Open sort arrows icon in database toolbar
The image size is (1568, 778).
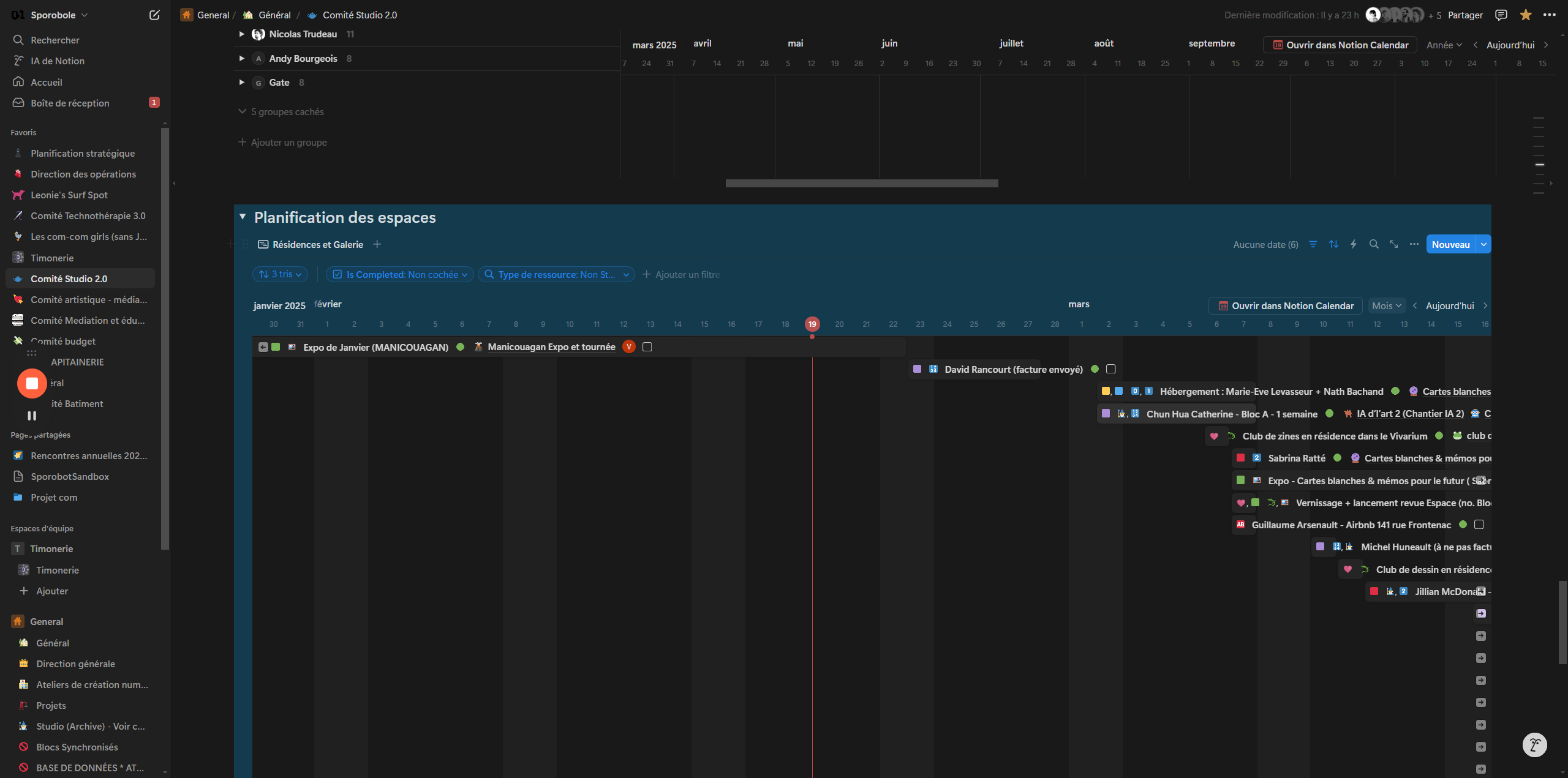(x=1333, y=244)
